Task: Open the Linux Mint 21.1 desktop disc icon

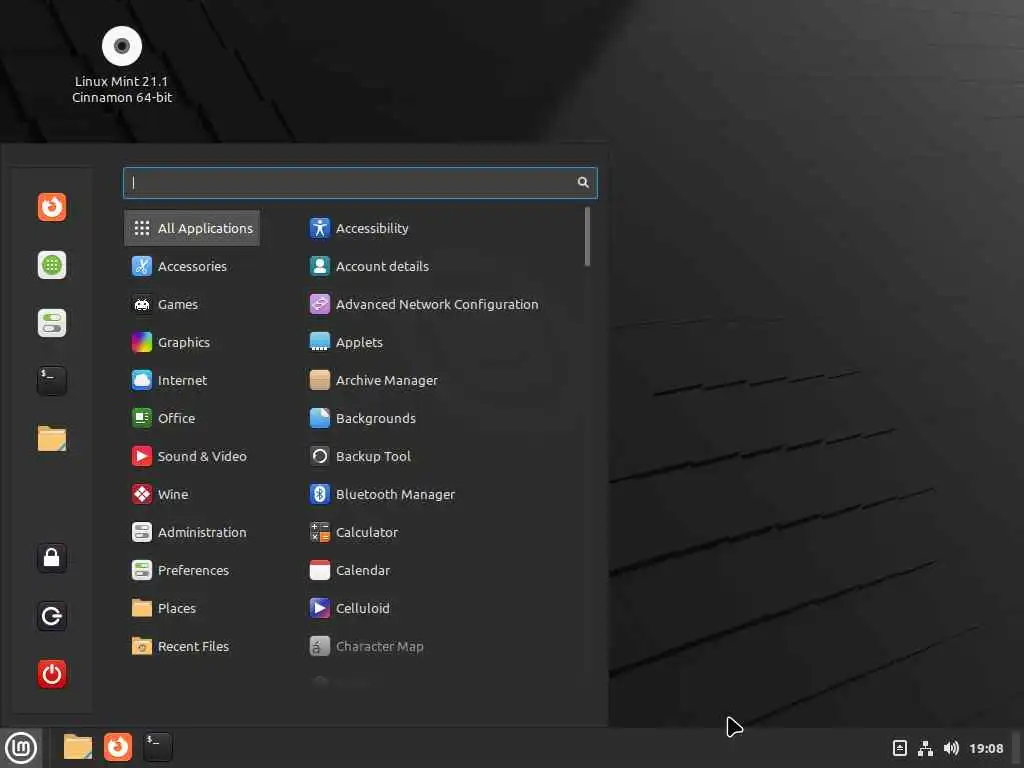Action: click(121, 65)
